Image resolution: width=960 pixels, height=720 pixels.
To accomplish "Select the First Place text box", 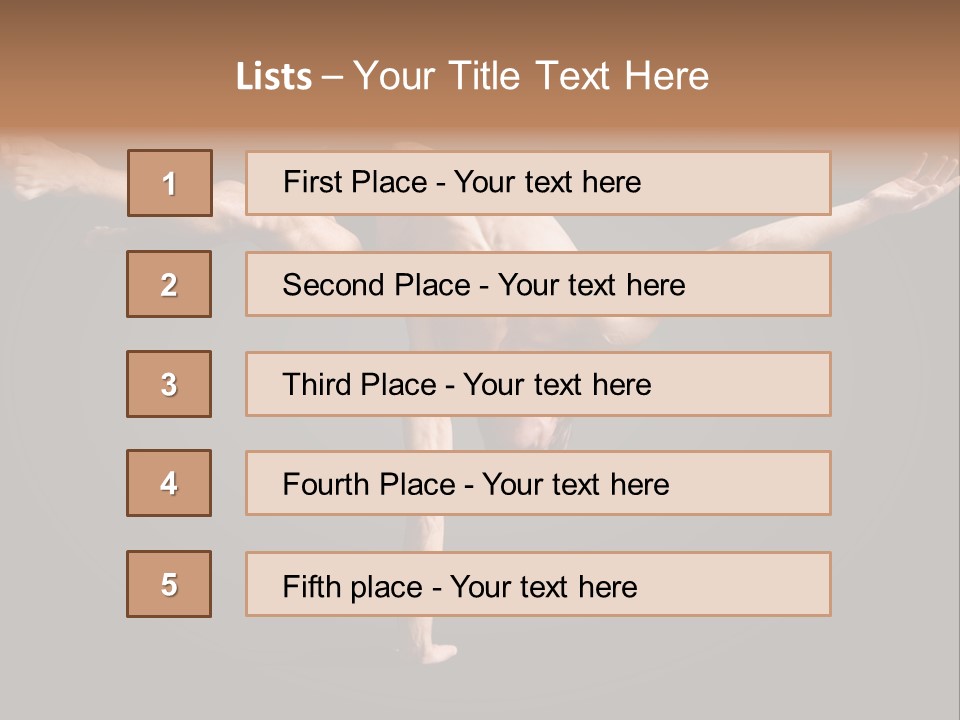I will click(x=538, y=183).
